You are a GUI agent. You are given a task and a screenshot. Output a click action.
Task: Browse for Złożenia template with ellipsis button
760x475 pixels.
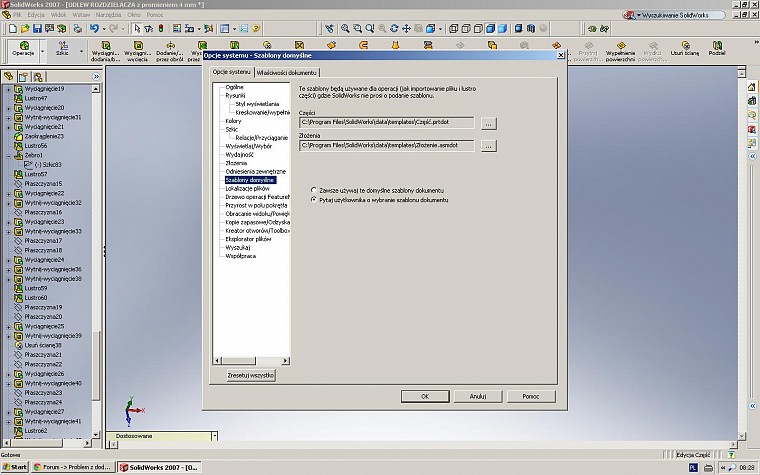489,145
